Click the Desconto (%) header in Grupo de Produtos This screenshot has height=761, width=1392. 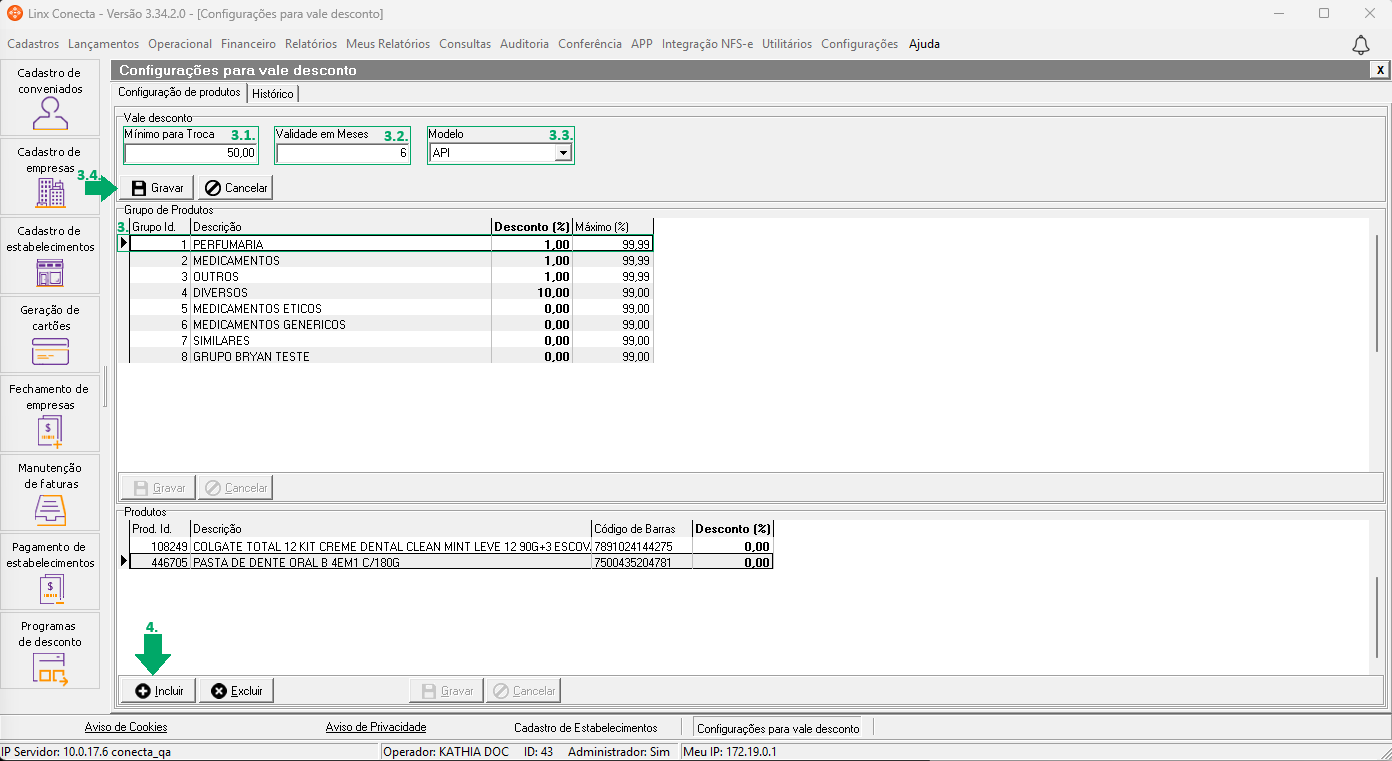[532, 227]
